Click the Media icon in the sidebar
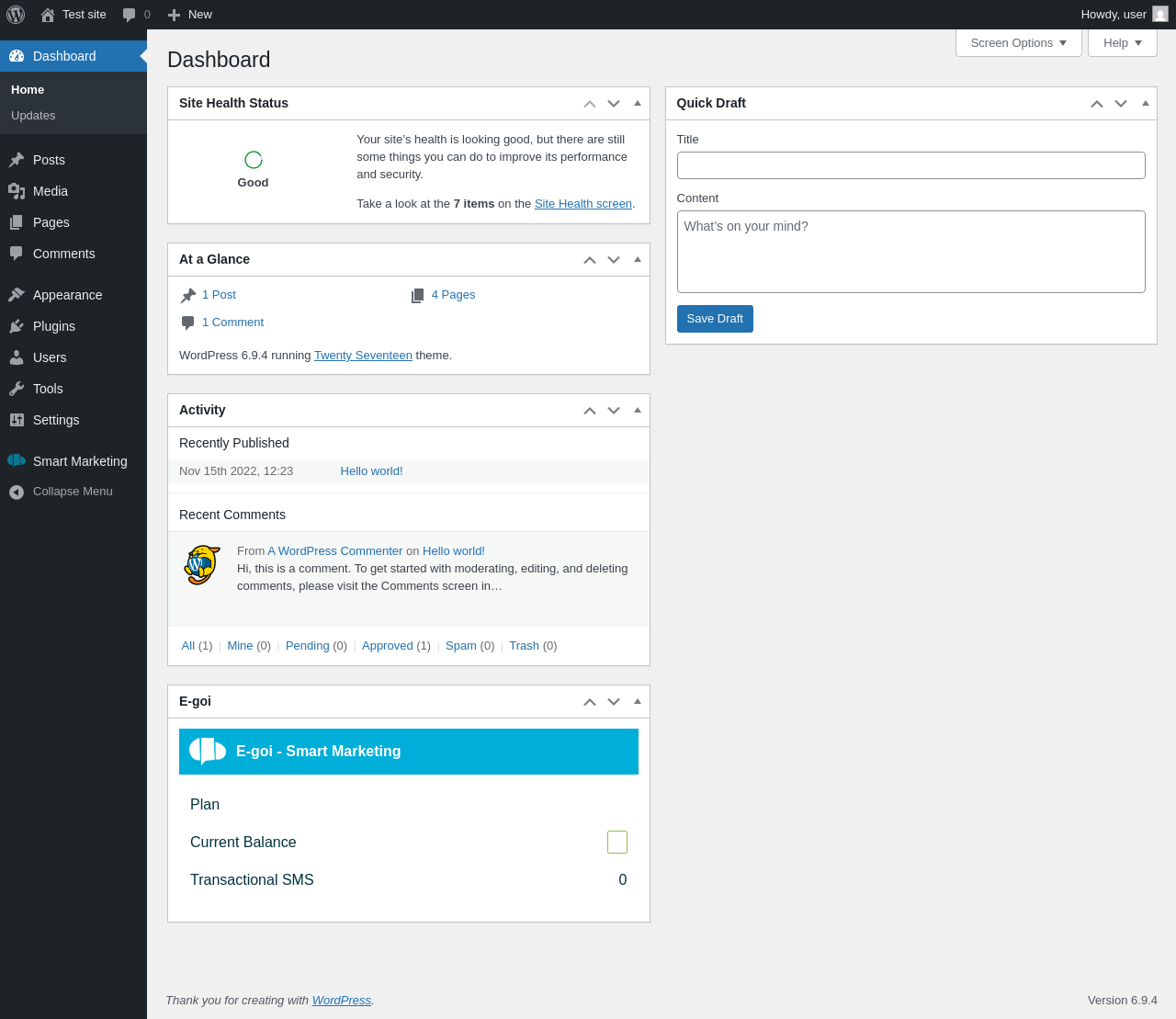 [x=17, y=191]
